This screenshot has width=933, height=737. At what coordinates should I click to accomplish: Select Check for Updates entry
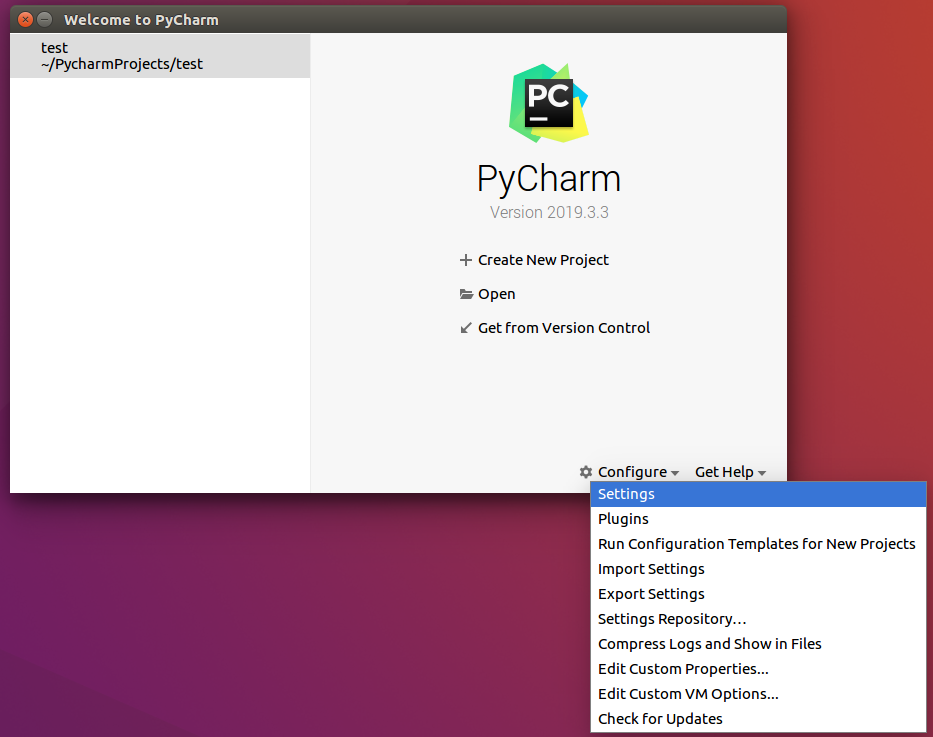pos(758,719)
